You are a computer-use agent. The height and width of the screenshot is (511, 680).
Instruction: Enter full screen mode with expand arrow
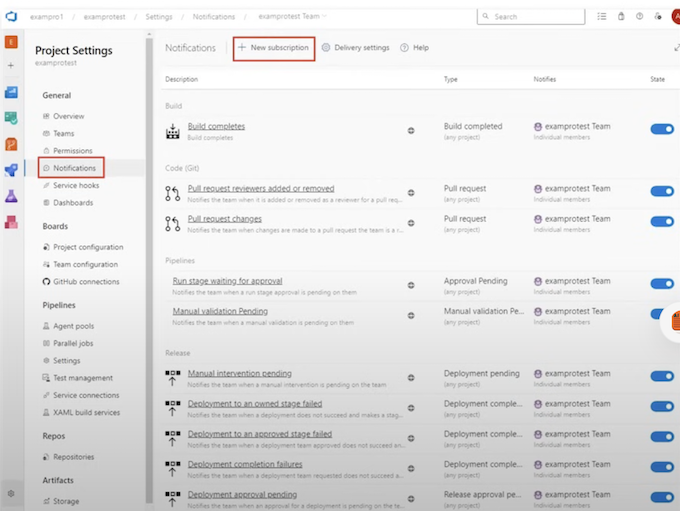[676, 48]
